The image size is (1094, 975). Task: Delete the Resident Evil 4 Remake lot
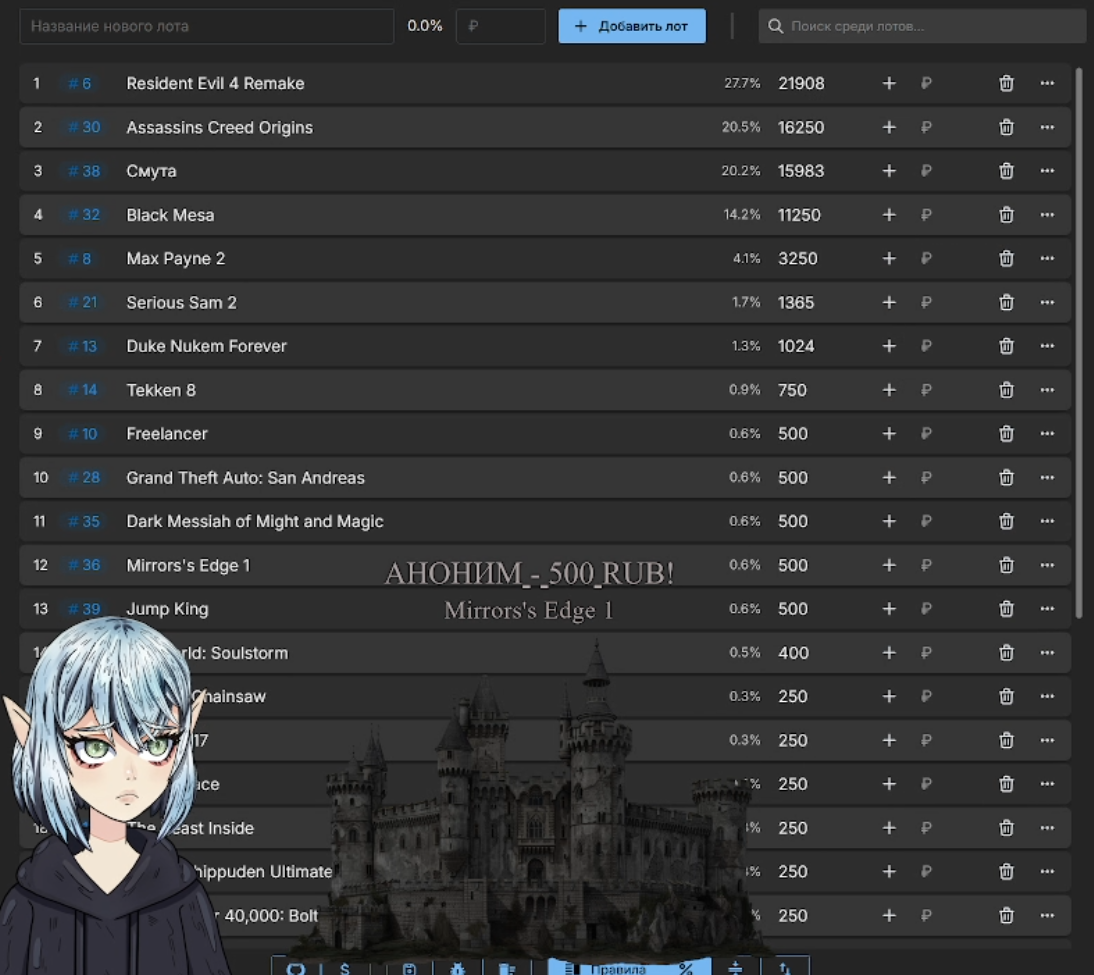point(1006,83)
